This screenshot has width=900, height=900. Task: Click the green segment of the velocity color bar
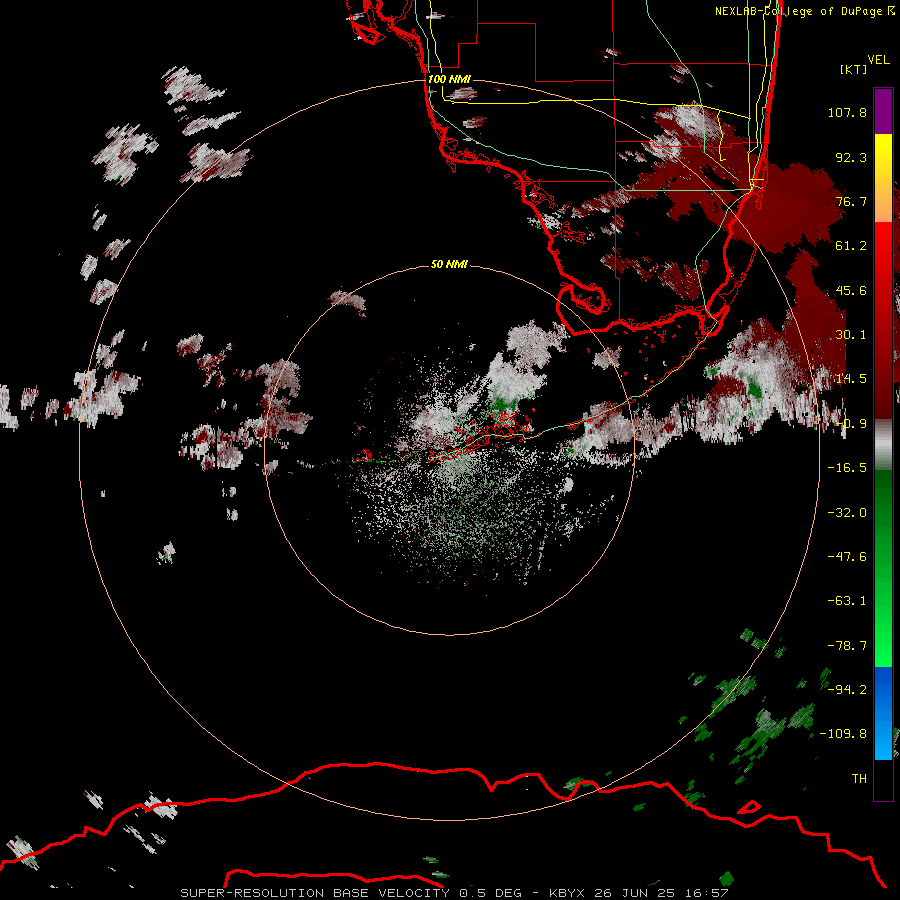click(883, 568)
